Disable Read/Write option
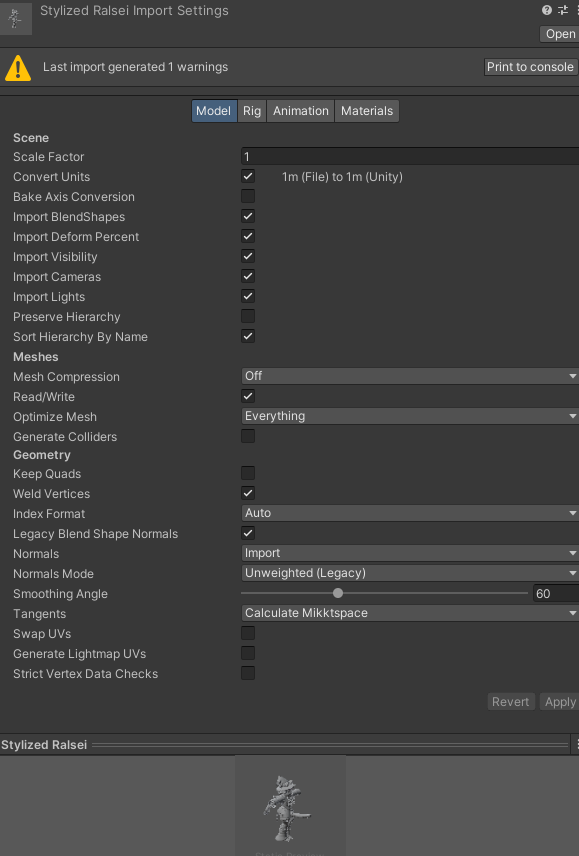Viewport: 579px width, 856px height. [248, 396]
